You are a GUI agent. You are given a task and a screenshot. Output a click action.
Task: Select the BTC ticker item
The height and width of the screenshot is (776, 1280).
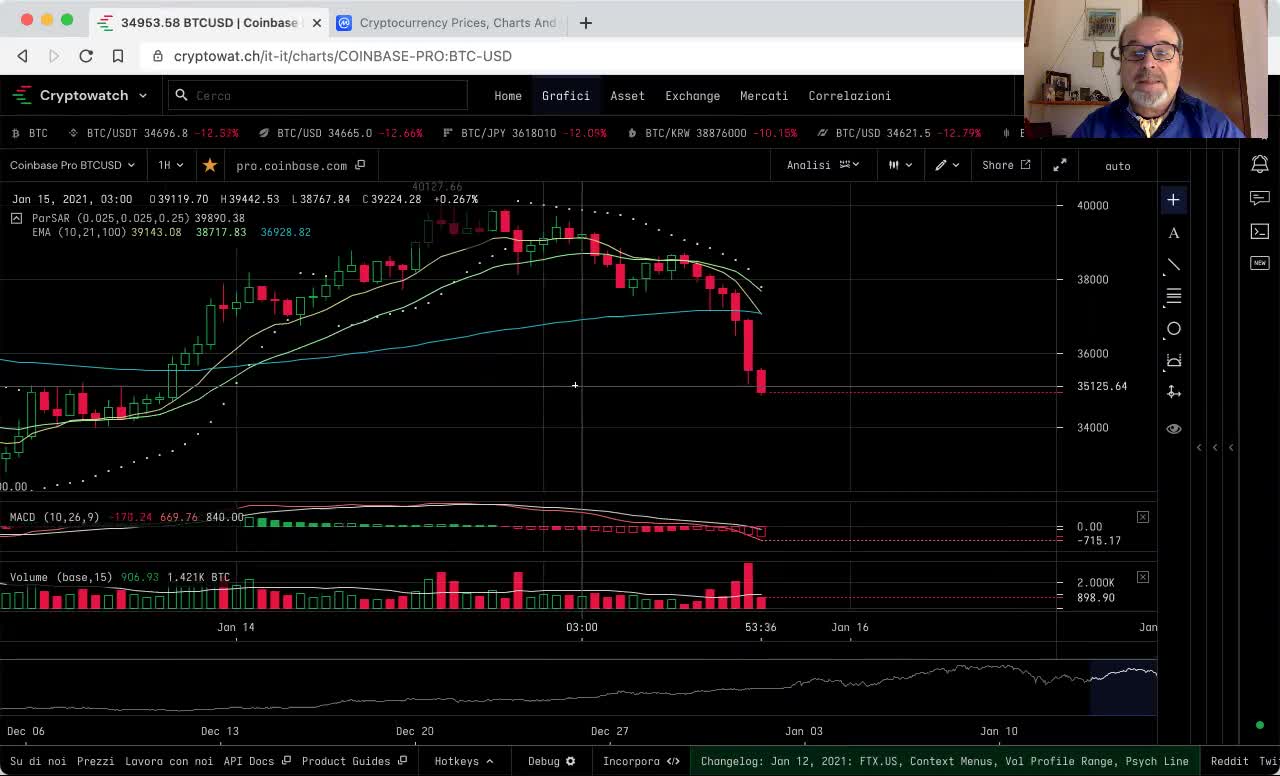coord(30,133)
